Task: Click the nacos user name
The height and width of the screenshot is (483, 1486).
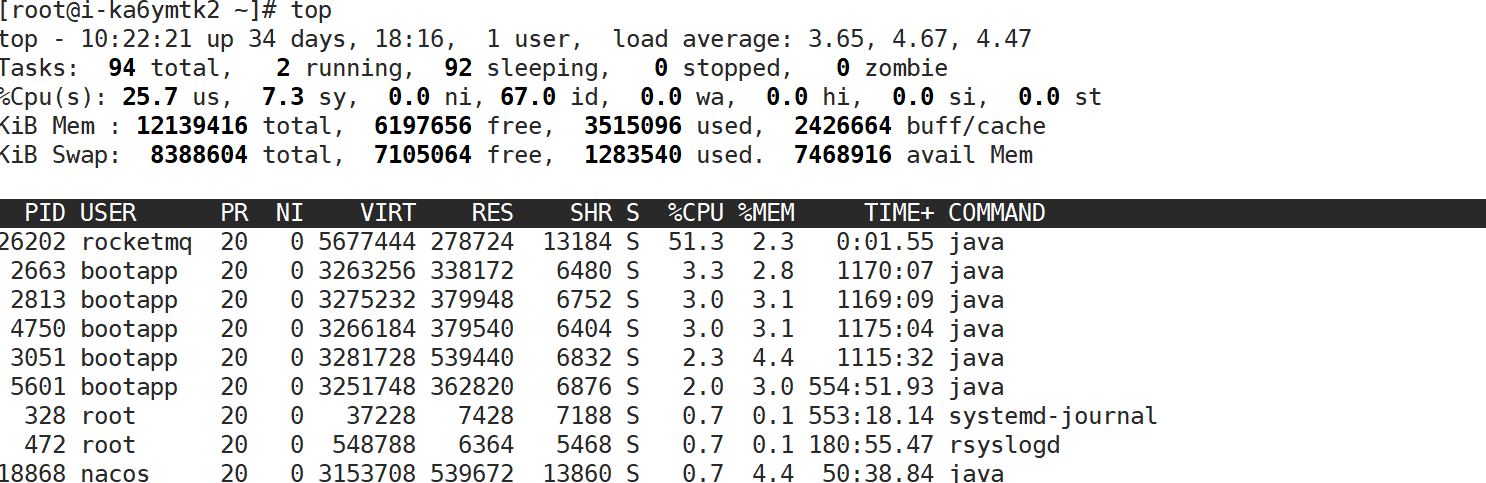Action: (x=115, y=473)
